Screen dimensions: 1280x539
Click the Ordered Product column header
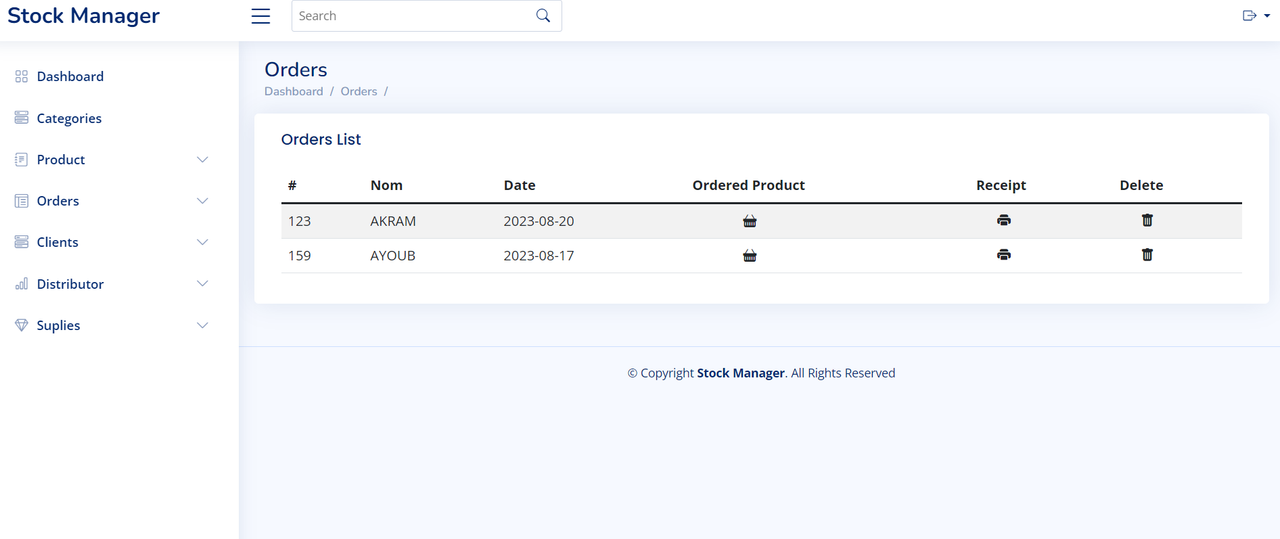(749, 185)
